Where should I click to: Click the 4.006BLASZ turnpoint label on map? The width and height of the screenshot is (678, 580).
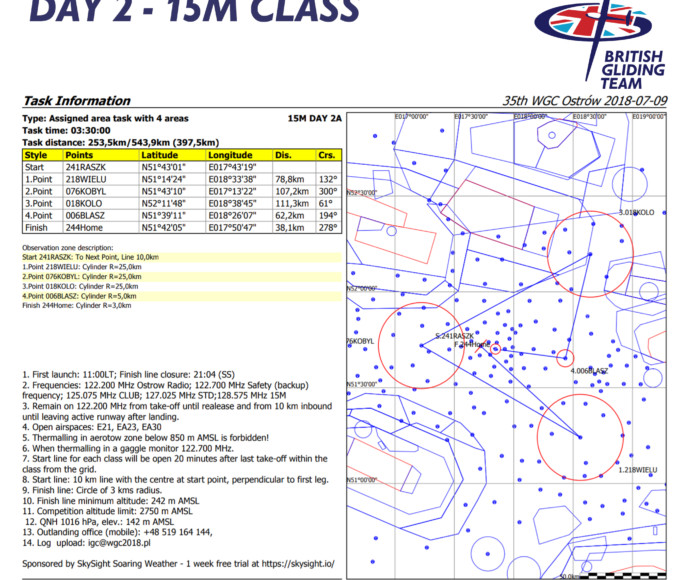click(588, 371)
